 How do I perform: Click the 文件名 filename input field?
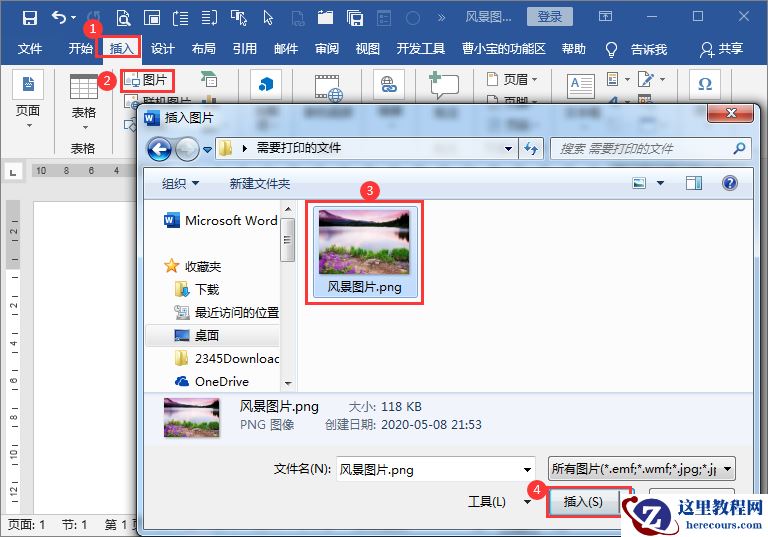coord(436,469)
